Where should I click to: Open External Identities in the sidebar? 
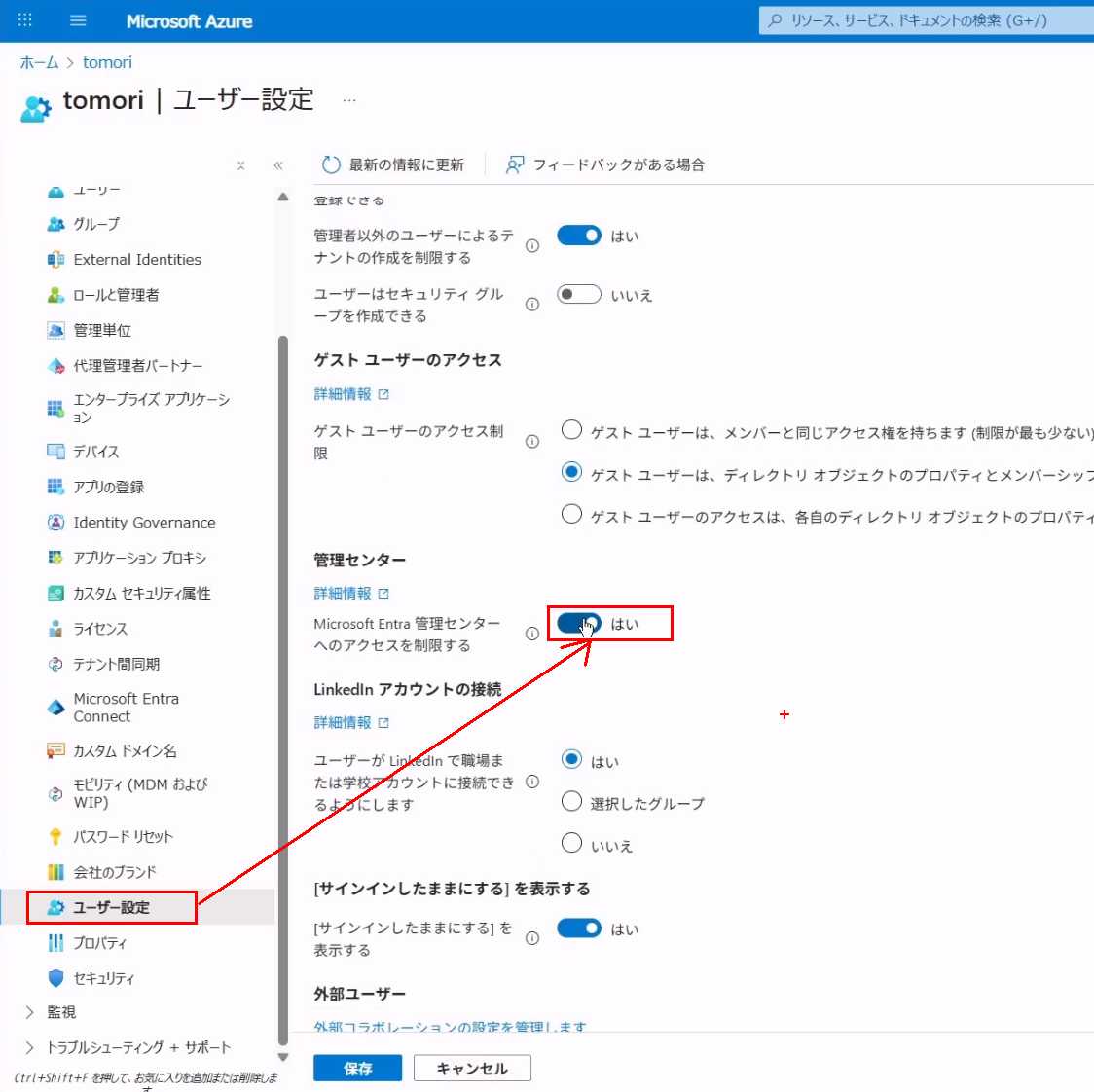tap(137, 260)
